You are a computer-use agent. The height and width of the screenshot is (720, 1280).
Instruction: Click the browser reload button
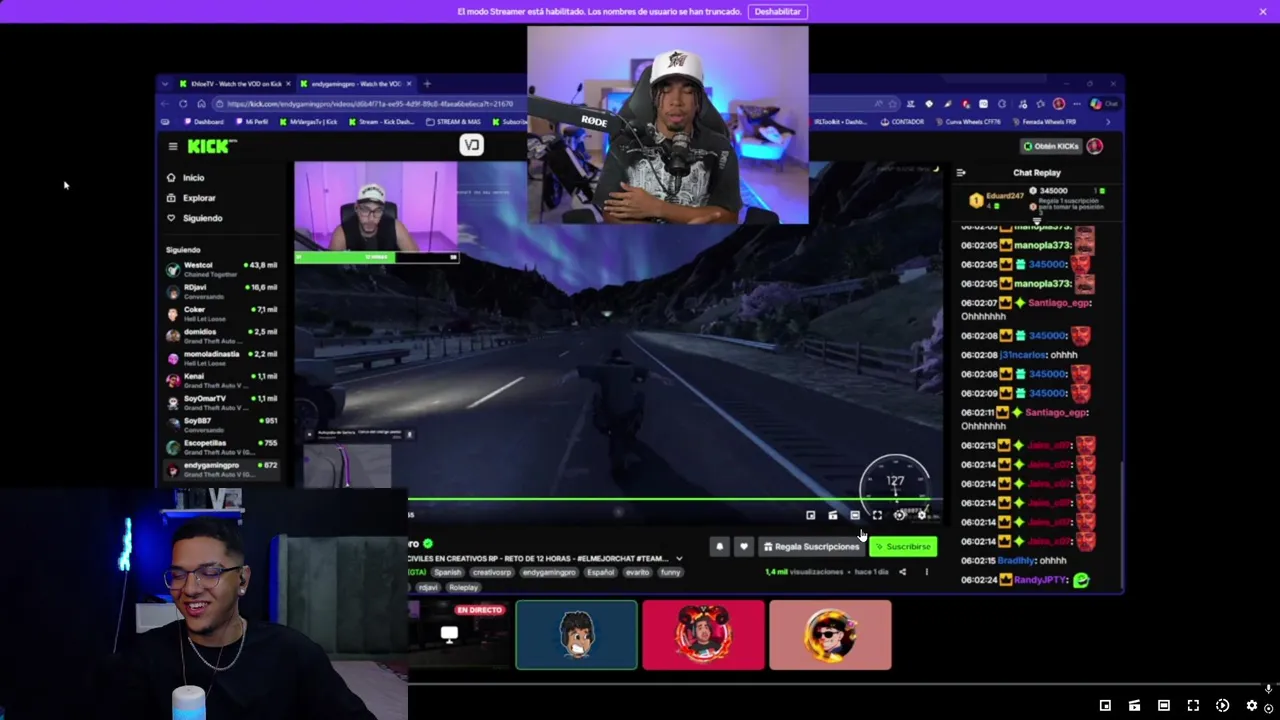[x=183, y=104]
